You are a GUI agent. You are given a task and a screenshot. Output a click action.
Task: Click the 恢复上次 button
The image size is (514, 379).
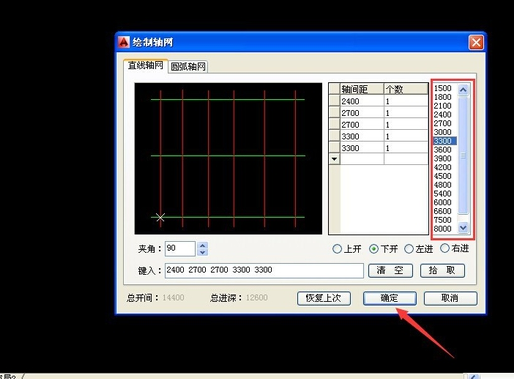click(x=324, y=298)
